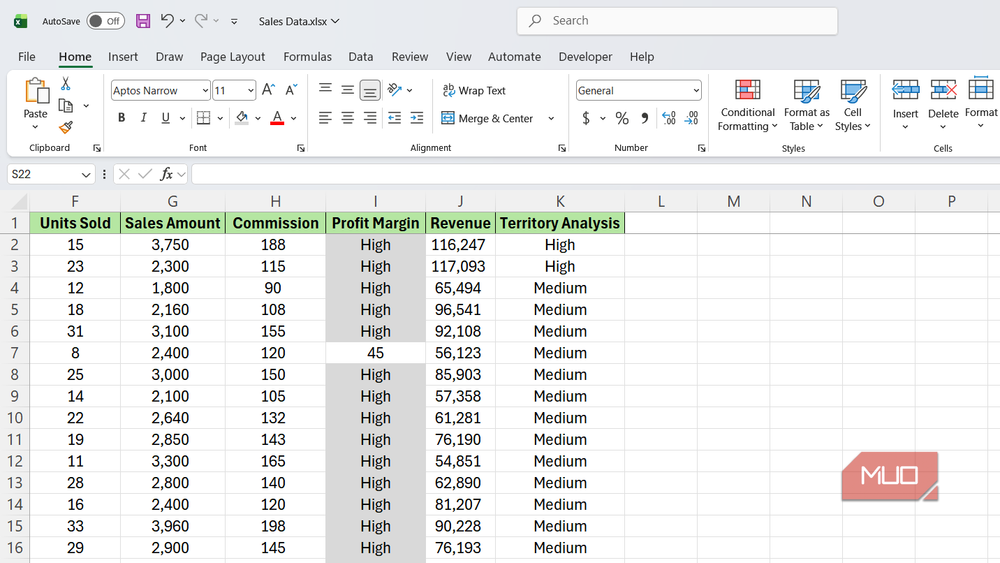Click the formula bar input area
This screenshot has height=563, width=1000.
click(x=595, y=174)
